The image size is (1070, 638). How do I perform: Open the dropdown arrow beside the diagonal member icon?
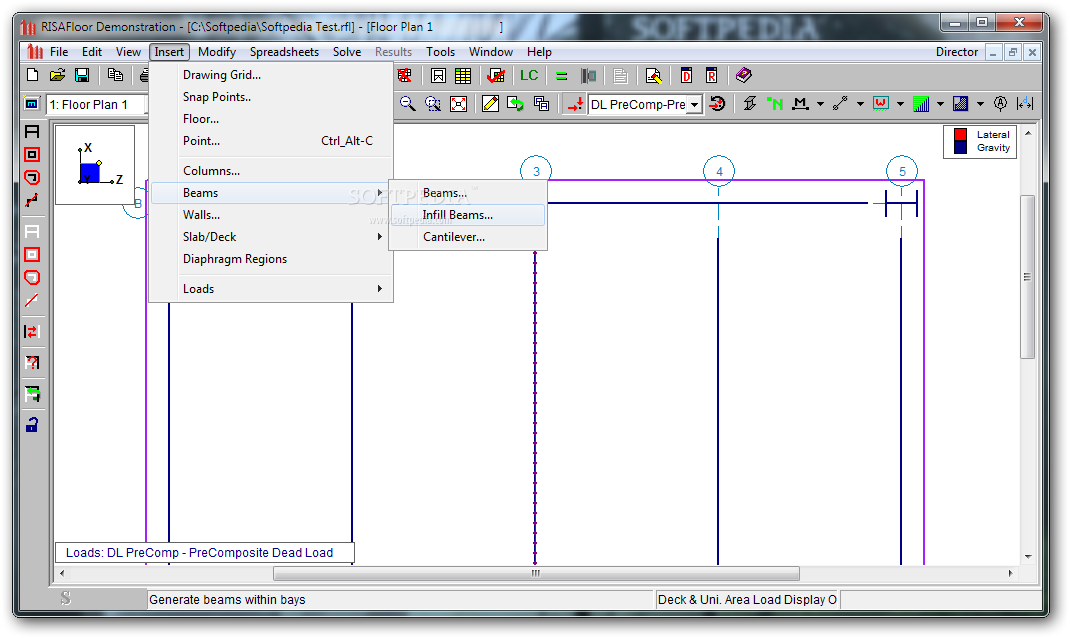pos(860,104)
